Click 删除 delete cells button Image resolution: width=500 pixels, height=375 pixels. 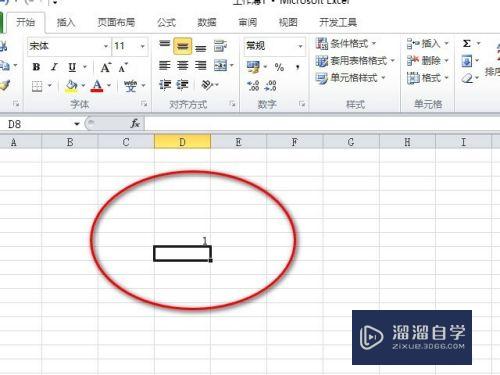428,61
